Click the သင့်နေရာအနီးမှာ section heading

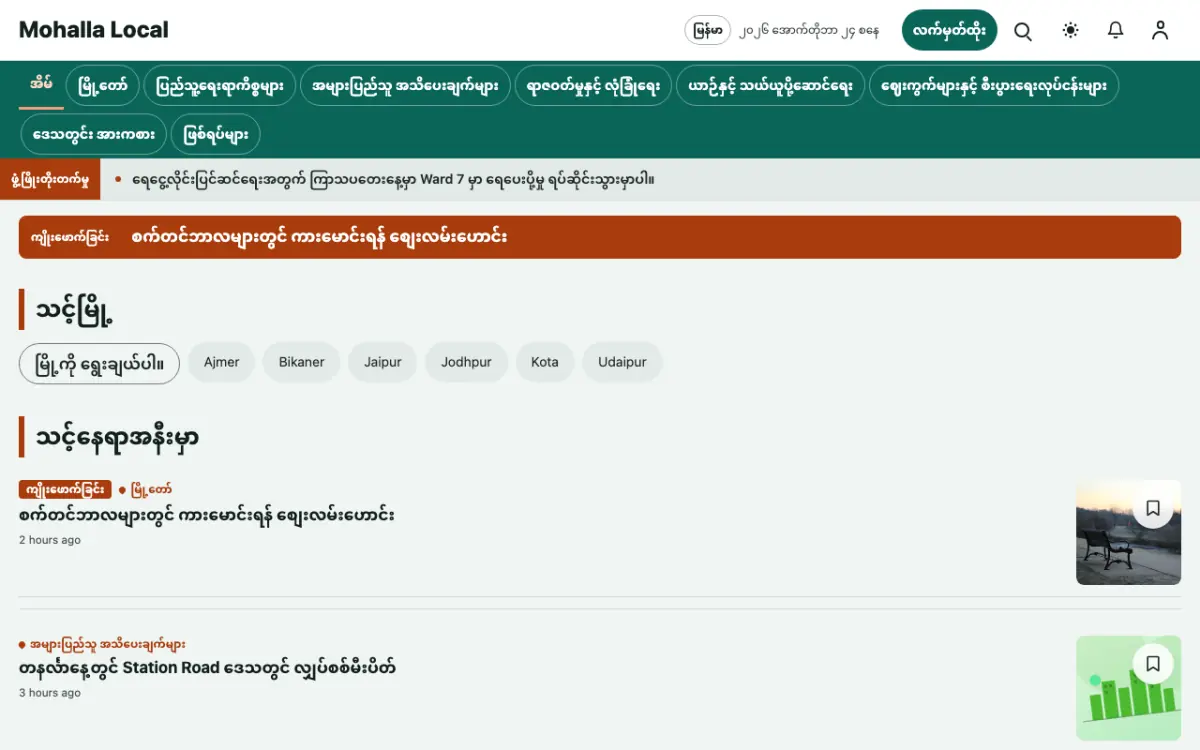coord(117,438)
